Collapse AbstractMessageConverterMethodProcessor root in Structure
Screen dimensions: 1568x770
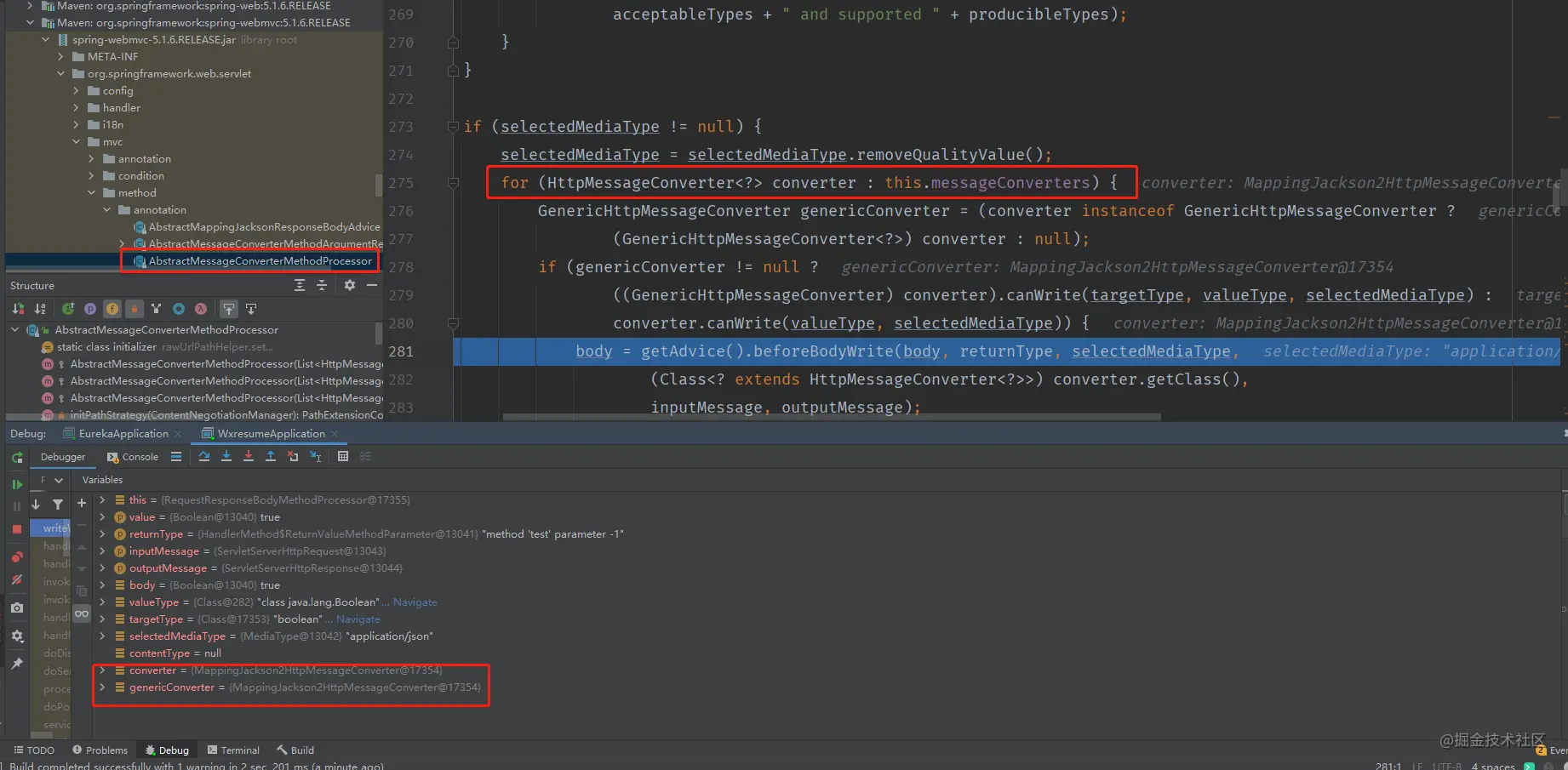[x=15, y=330]
